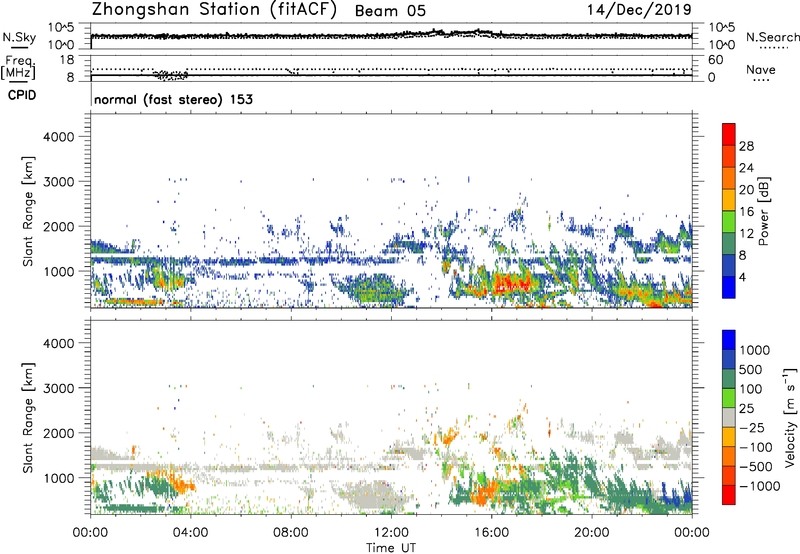The image size is (800, 554).
Task: Click the blue top segment of Velocity color bar
Action: 729,340
